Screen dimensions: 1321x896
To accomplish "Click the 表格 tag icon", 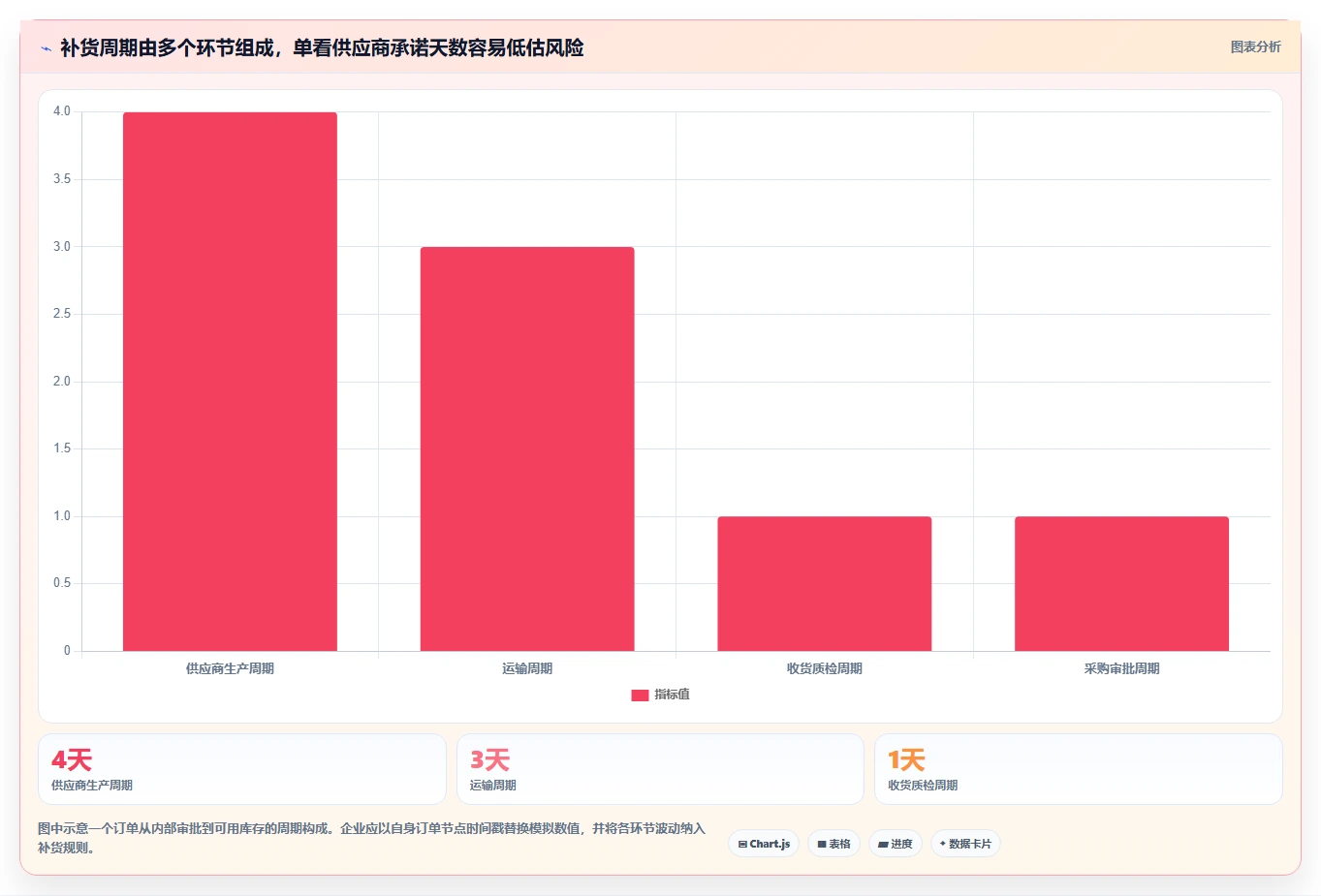I will click(x=822, y=845).
